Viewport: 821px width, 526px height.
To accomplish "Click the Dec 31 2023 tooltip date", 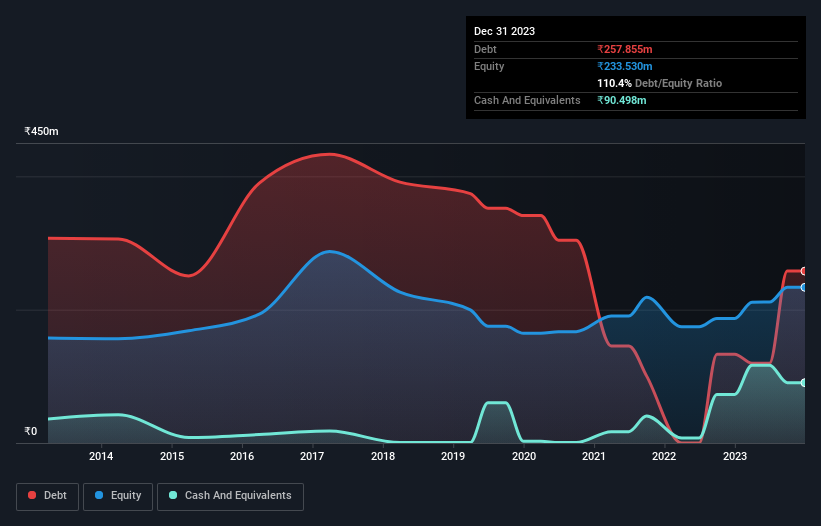I will pos(504,31).
